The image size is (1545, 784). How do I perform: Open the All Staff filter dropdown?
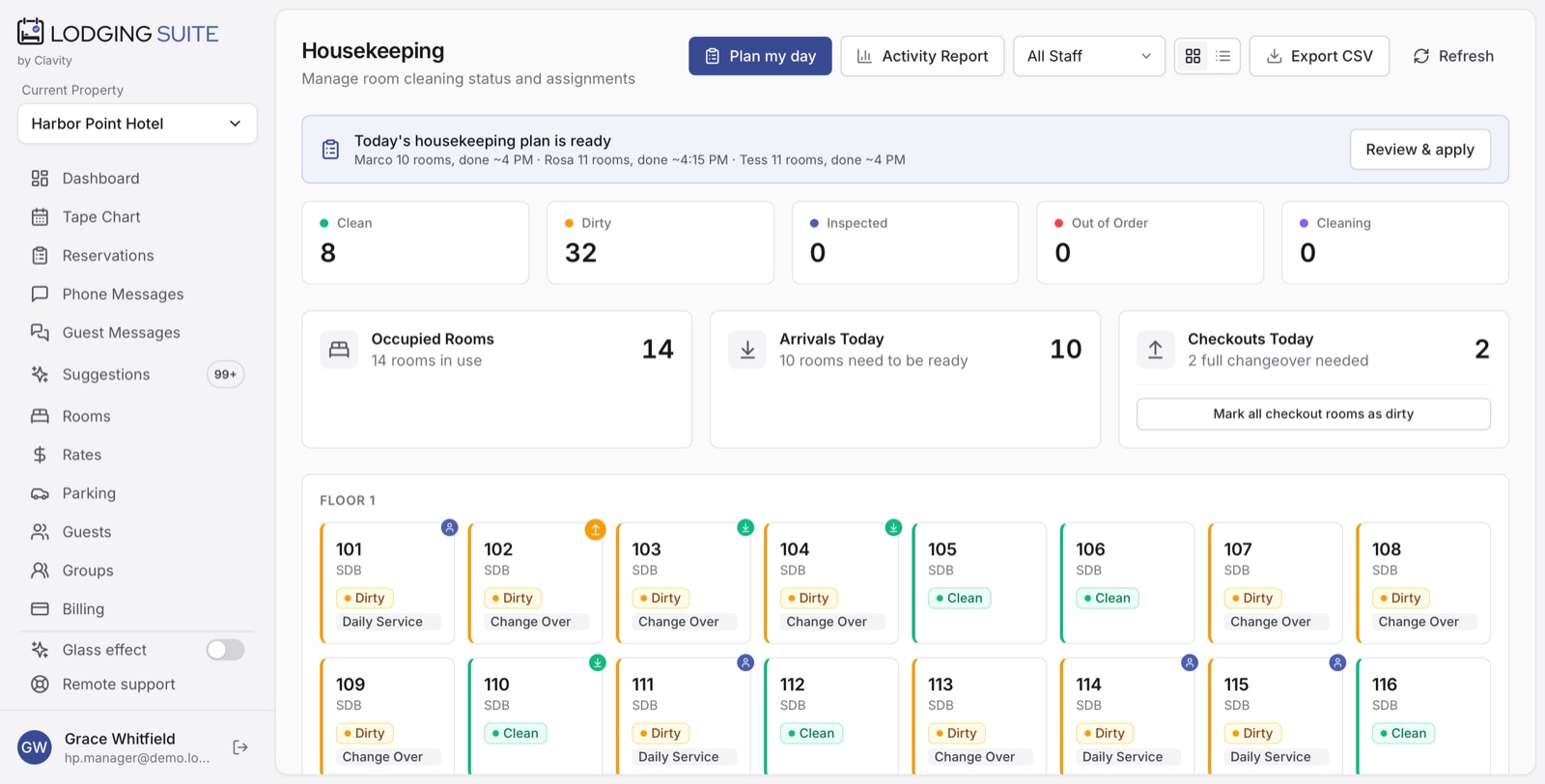pos(1088,56)
